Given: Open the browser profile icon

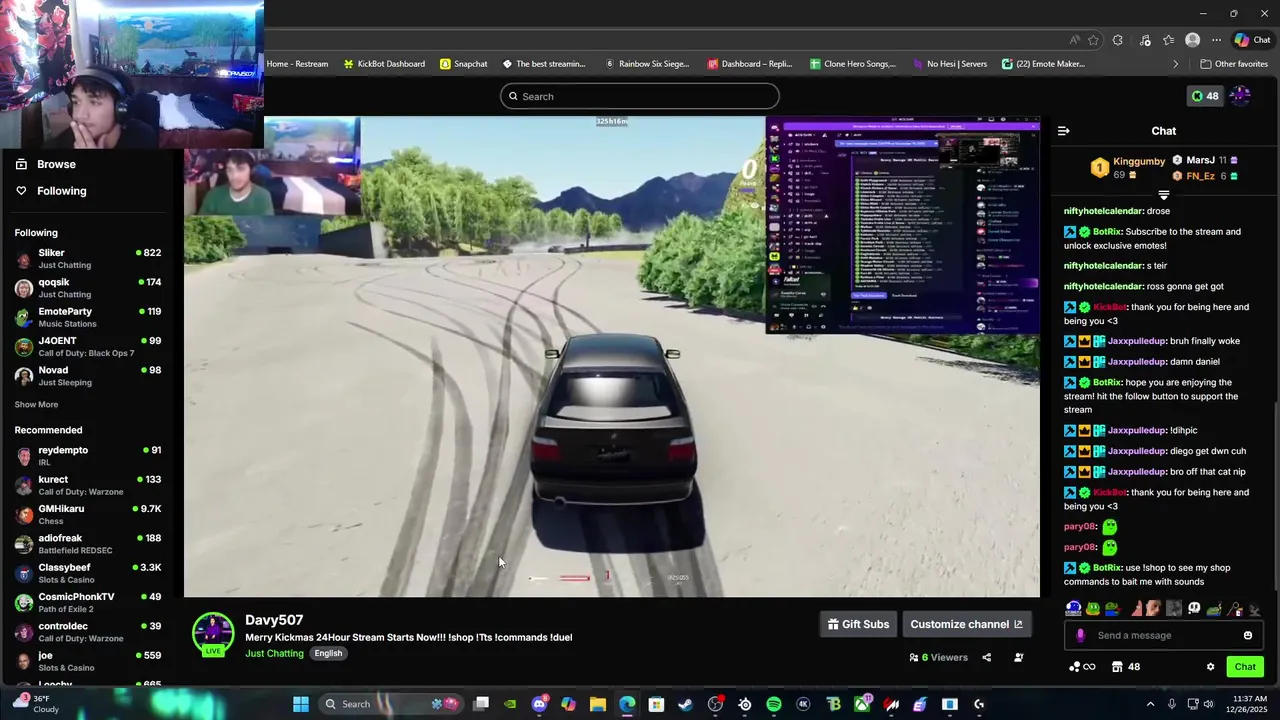Looking at the screenshot, I should point(1192,40).
